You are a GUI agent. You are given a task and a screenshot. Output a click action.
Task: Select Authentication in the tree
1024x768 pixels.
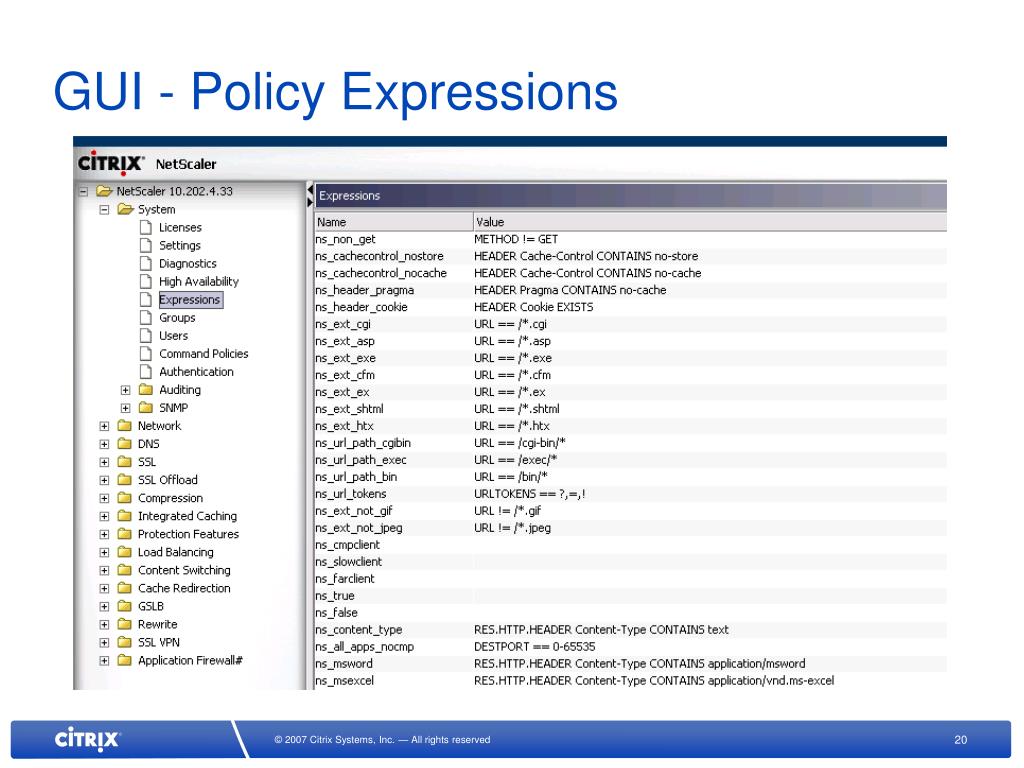[196, 372]
